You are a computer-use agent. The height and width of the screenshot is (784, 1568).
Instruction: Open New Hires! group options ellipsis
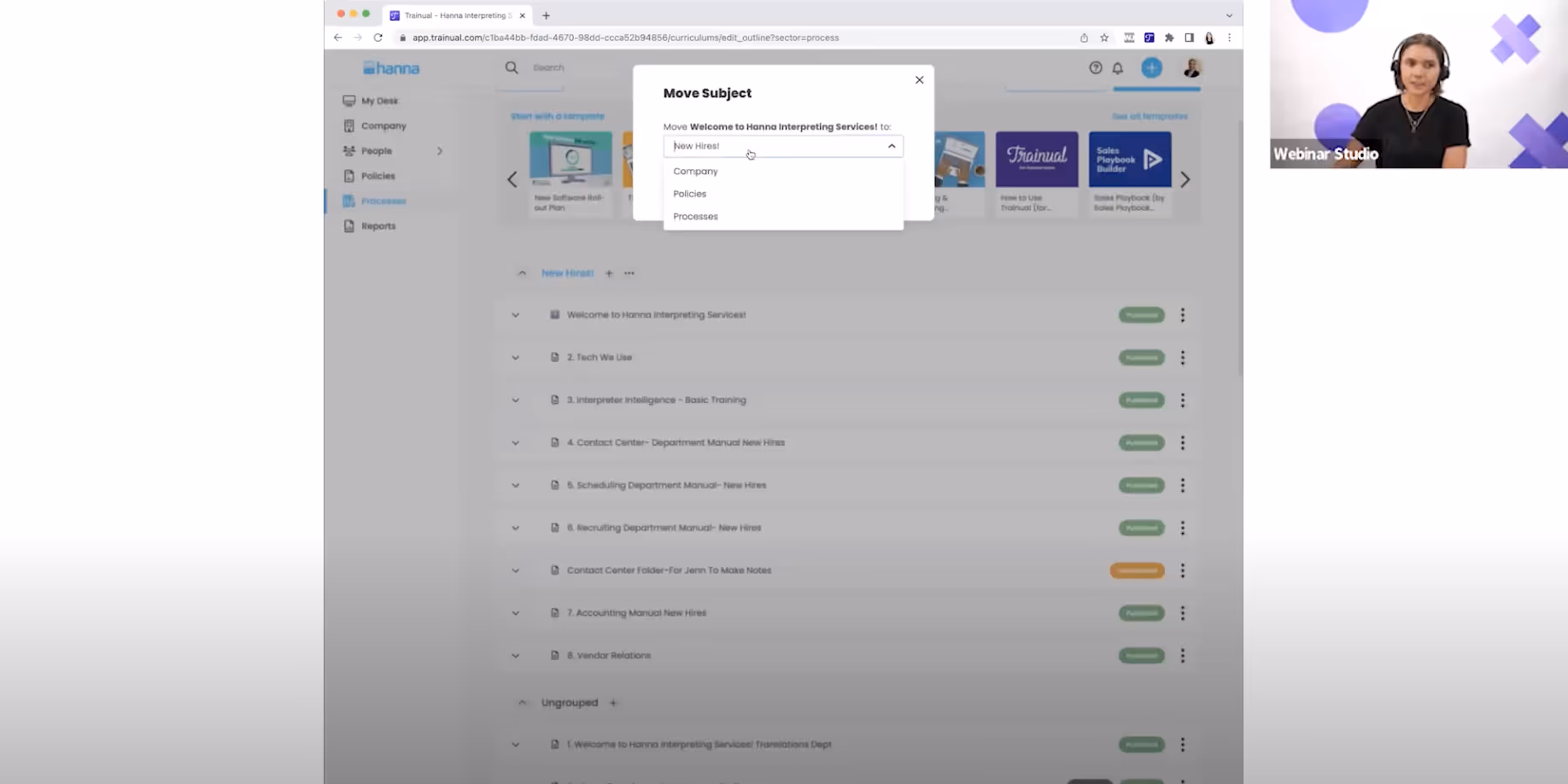(629, 273)
